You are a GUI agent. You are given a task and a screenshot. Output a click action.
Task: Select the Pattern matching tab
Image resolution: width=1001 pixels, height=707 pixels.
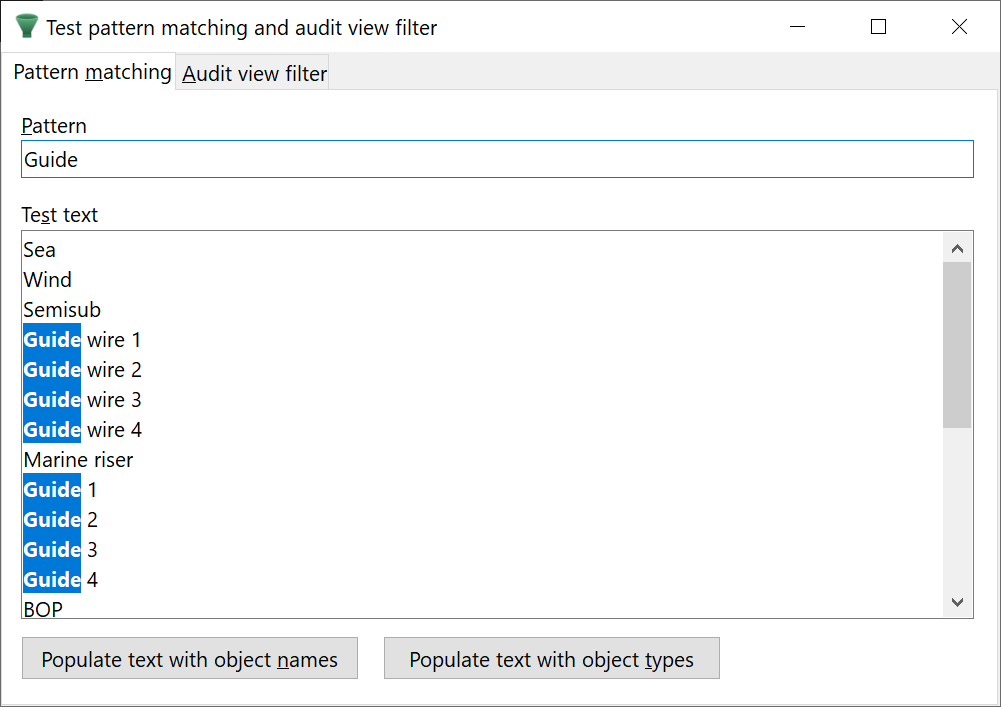click(x=92, y=72)
